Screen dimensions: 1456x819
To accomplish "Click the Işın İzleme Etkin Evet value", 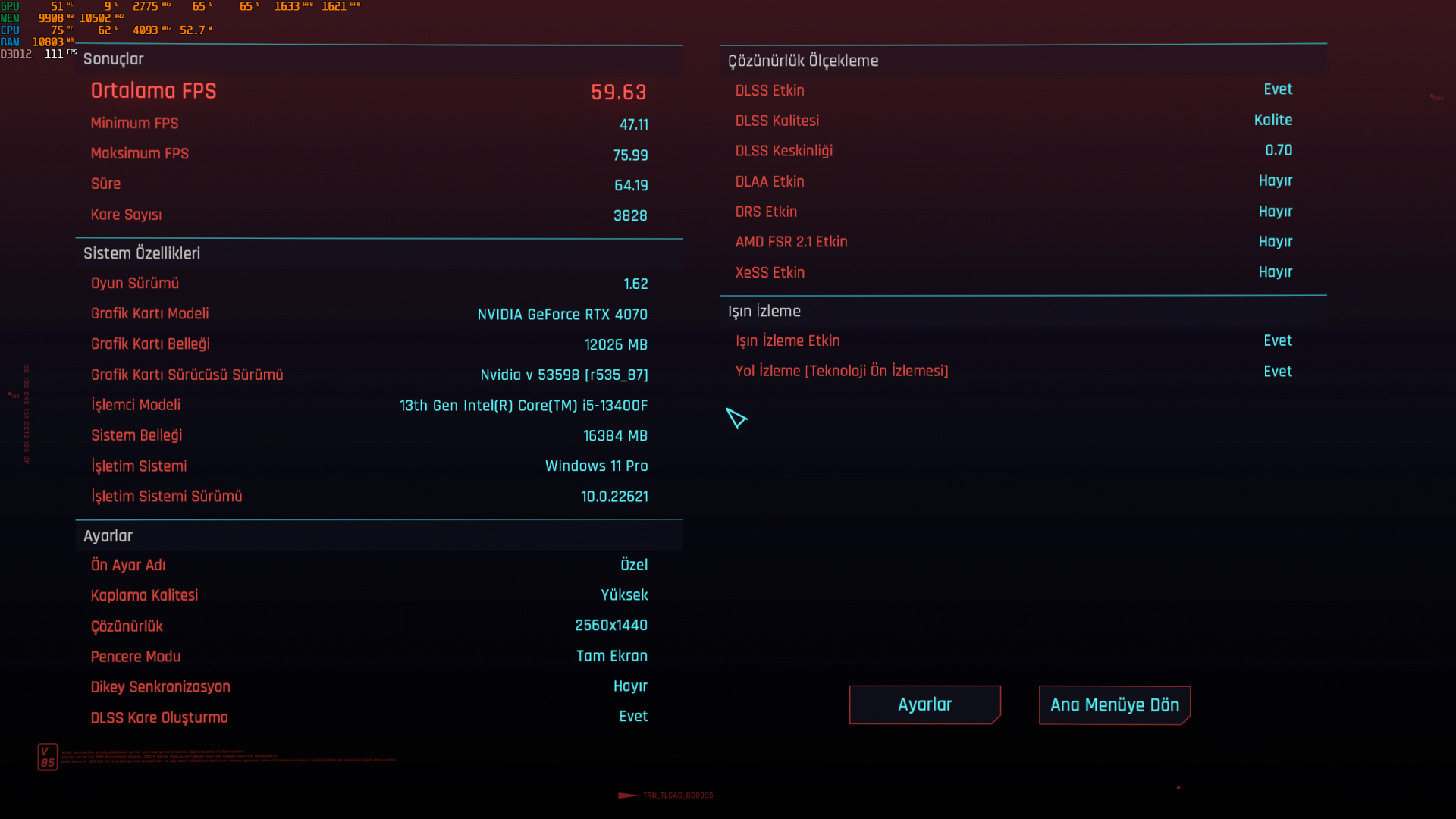I will [x=1277, y=340].
